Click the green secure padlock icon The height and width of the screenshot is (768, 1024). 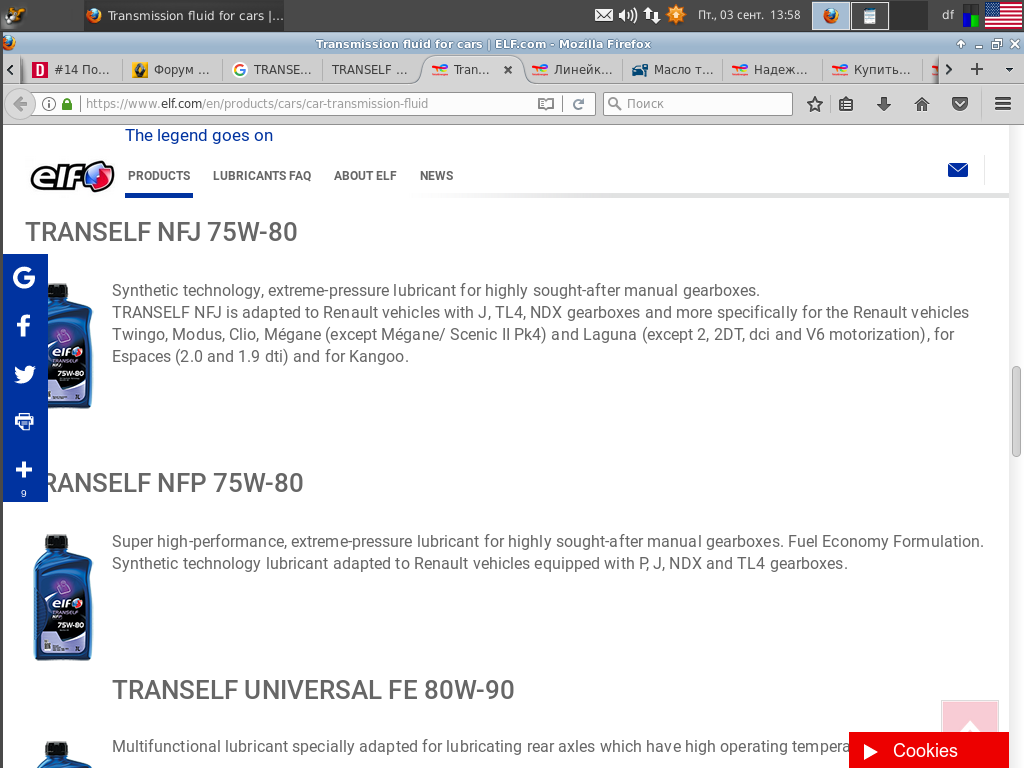pos(67,104)
